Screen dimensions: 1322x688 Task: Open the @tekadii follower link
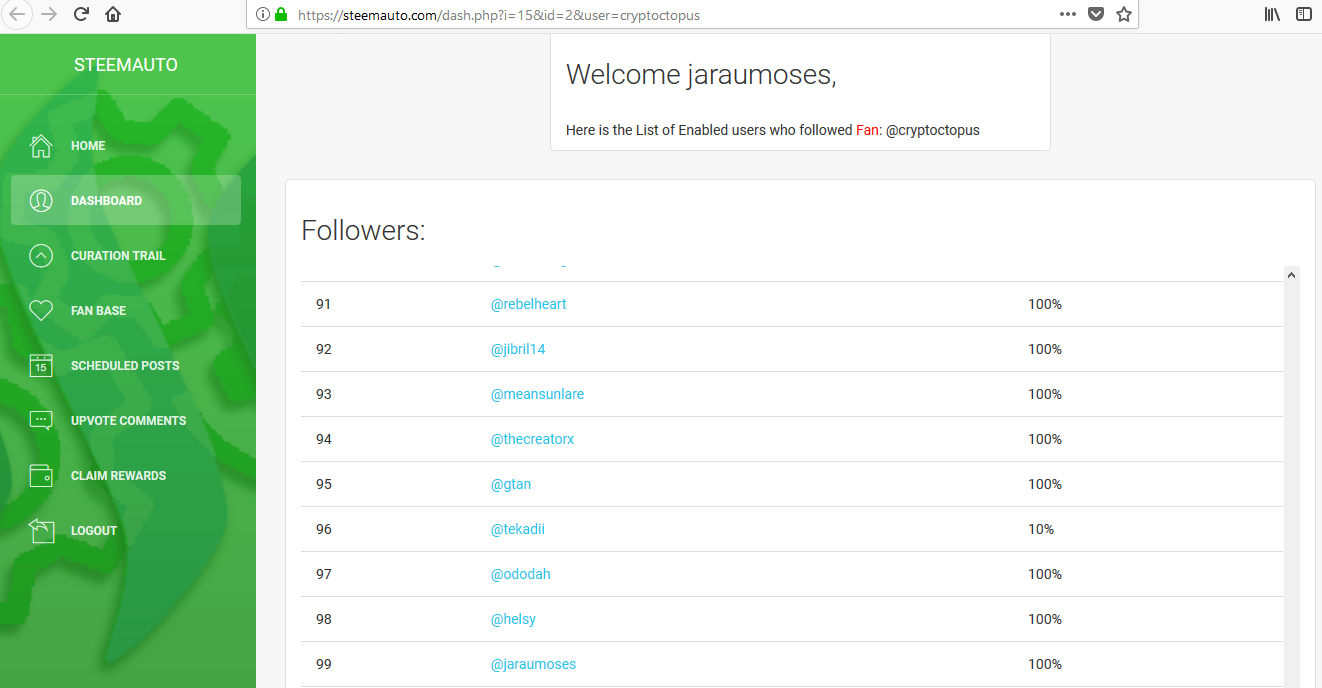517,529
